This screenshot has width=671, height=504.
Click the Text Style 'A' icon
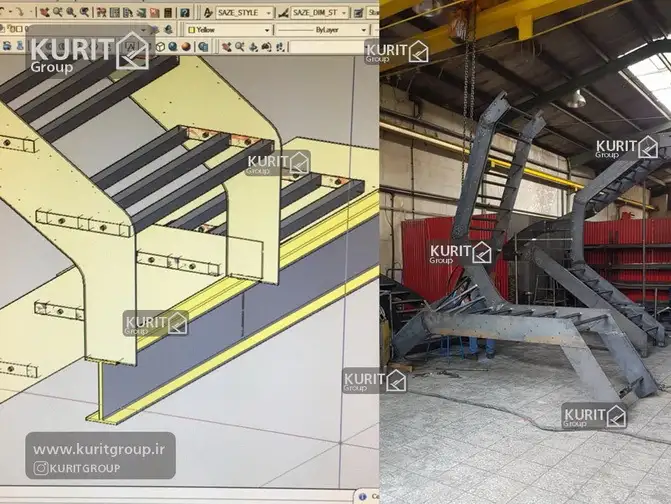tap(207, 12)
